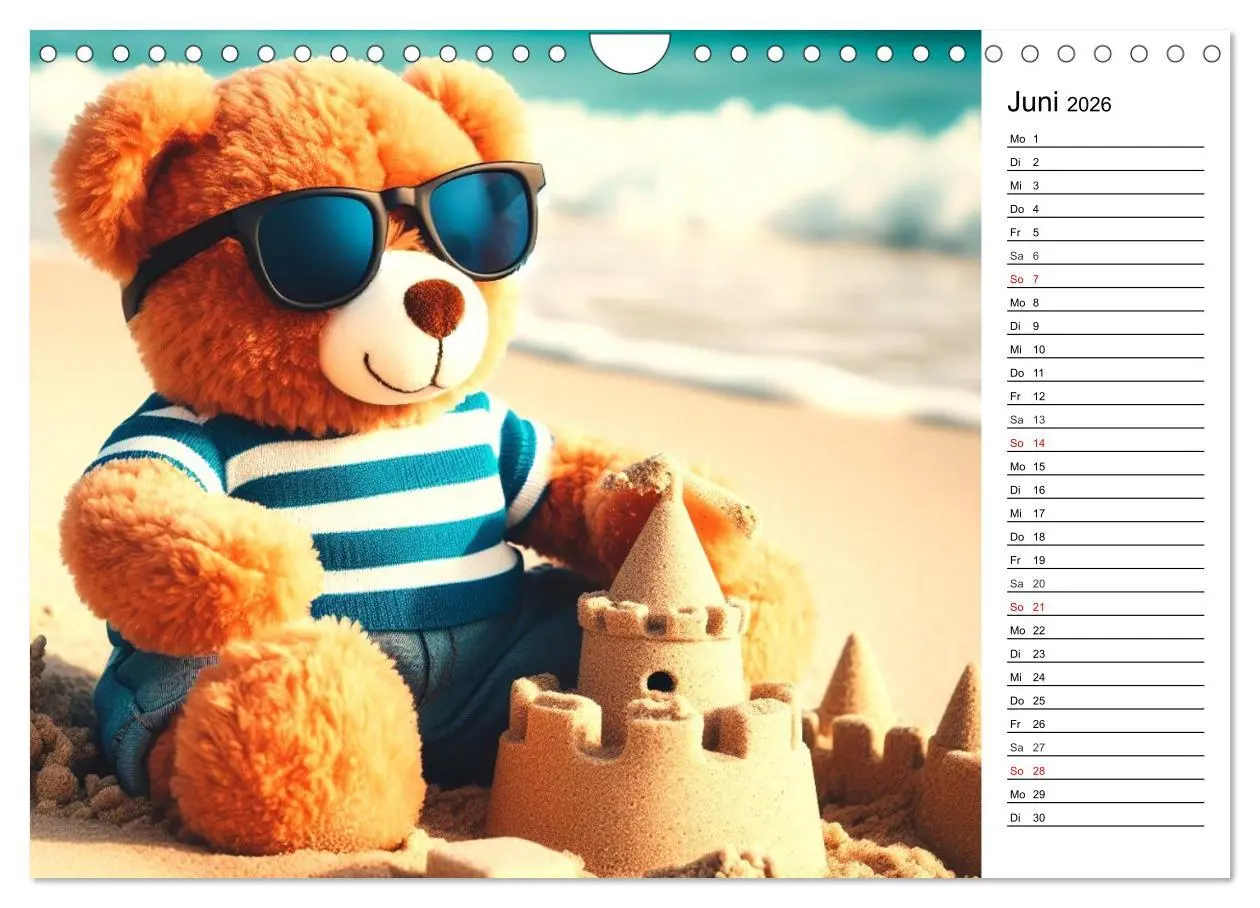
Task: Select the 'Mo 8' calendar row
Action: tap(1105, 302)
